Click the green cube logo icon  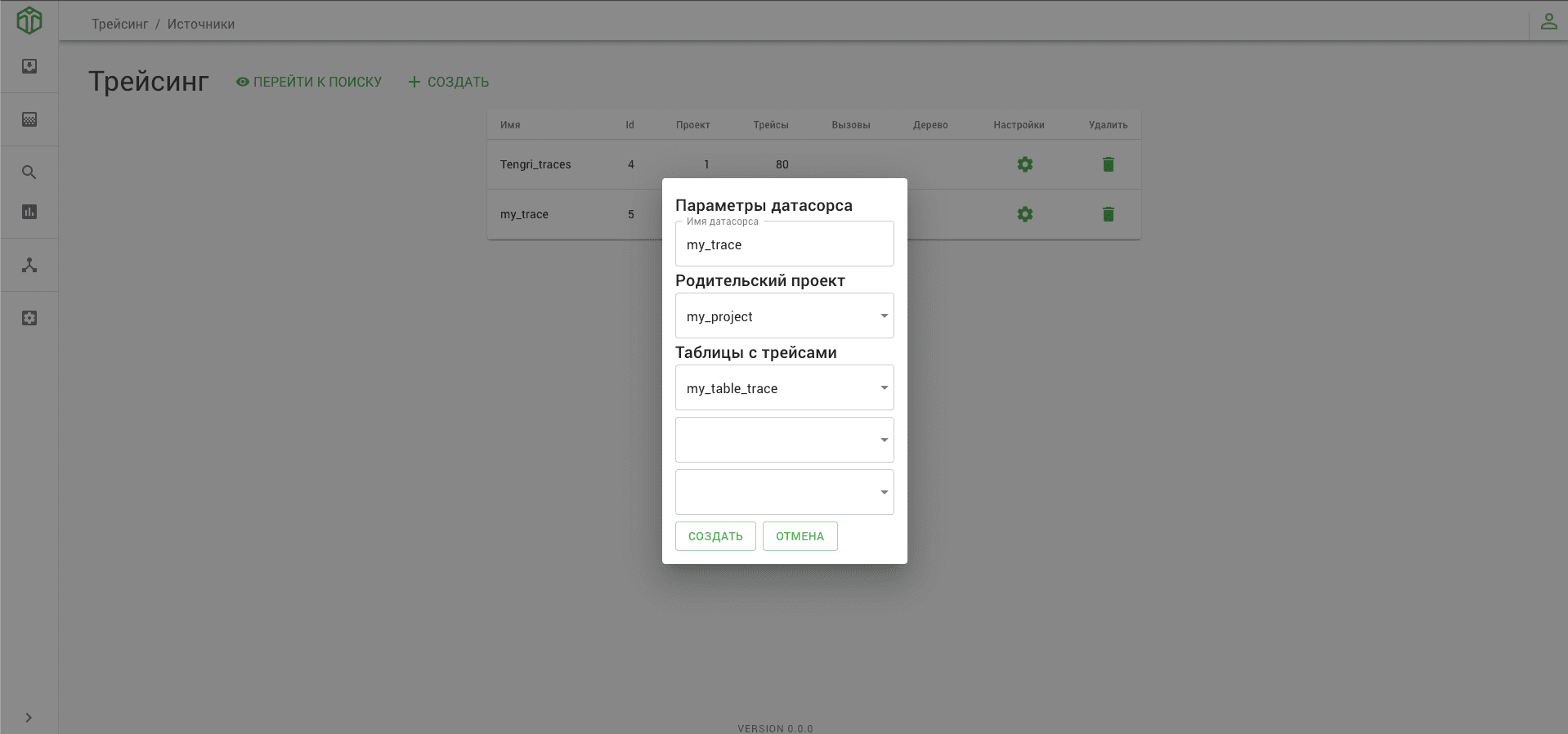pyautogui.click(x=29, y=20)
